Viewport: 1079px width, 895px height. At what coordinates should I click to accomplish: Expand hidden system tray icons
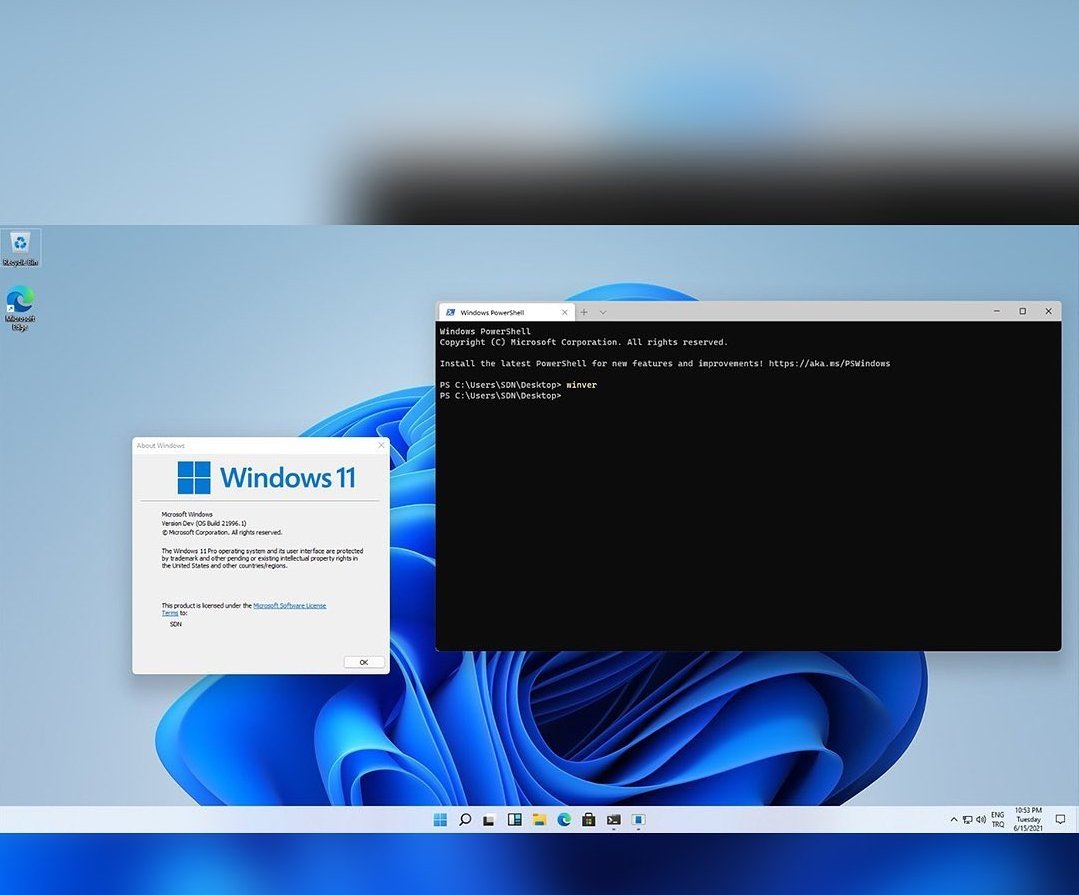coord(953,819)
